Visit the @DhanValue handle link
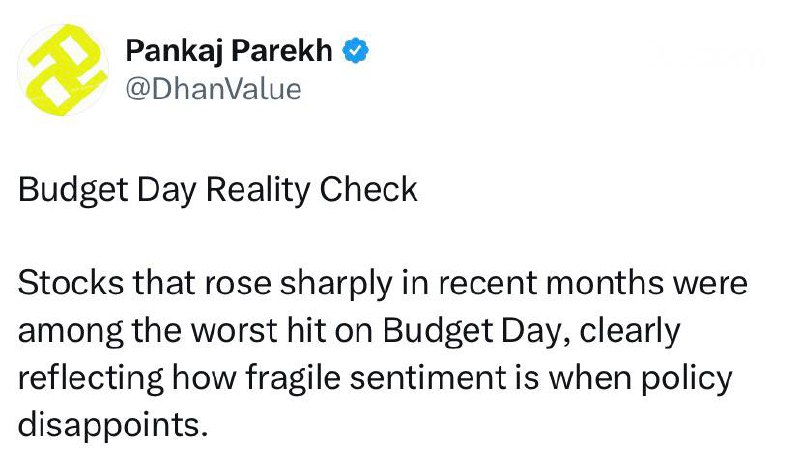Screen dimensions: 800x474 (x=213, y=89)
